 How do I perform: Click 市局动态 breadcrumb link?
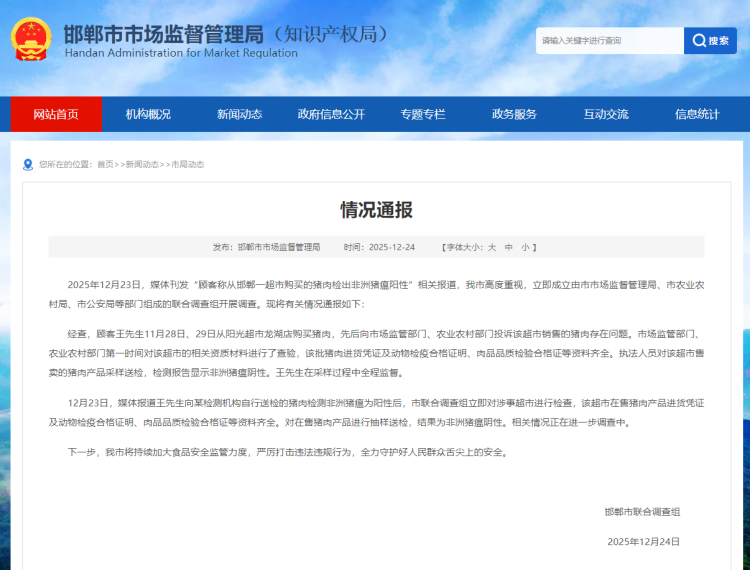click(188, 164)
